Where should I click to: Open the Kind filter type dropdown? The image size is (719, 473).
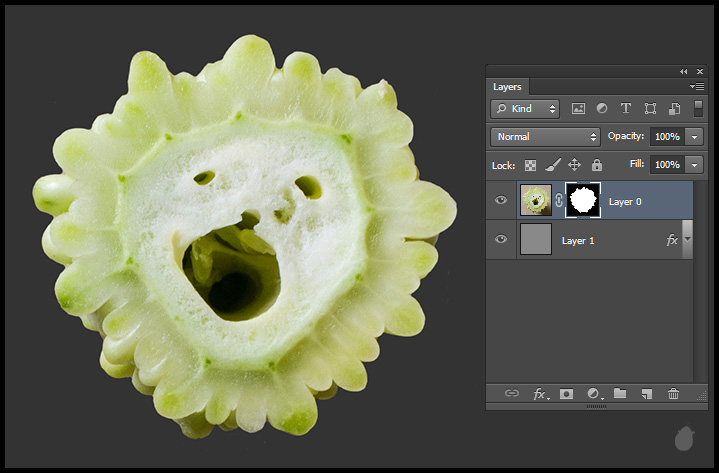tap(525, 108)
